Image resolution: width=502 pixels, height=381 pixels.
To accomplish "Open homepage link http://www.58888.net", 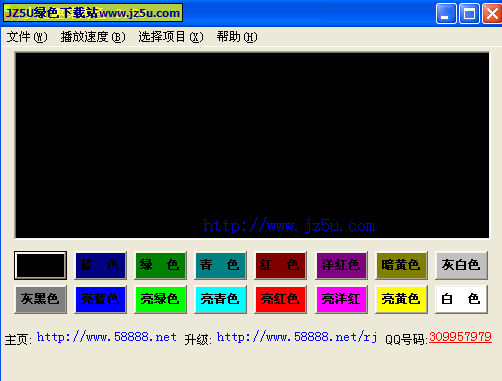I will [107, 337].
